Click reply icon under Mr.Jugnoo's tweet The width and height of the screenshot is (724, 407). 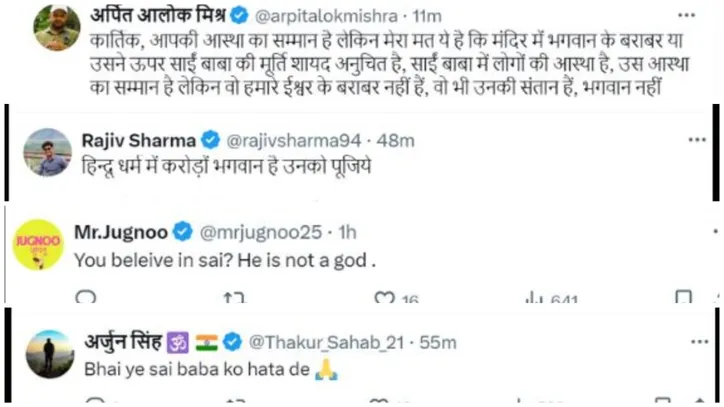[x=87, y=297]
